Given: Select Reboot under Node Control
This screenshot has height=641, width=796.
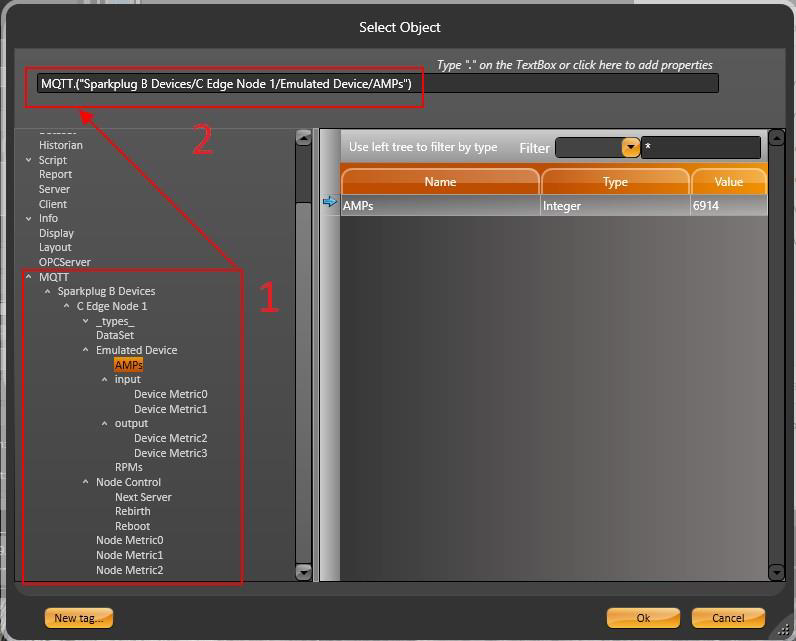Looking at the screenshot, I should pos(132,526).
